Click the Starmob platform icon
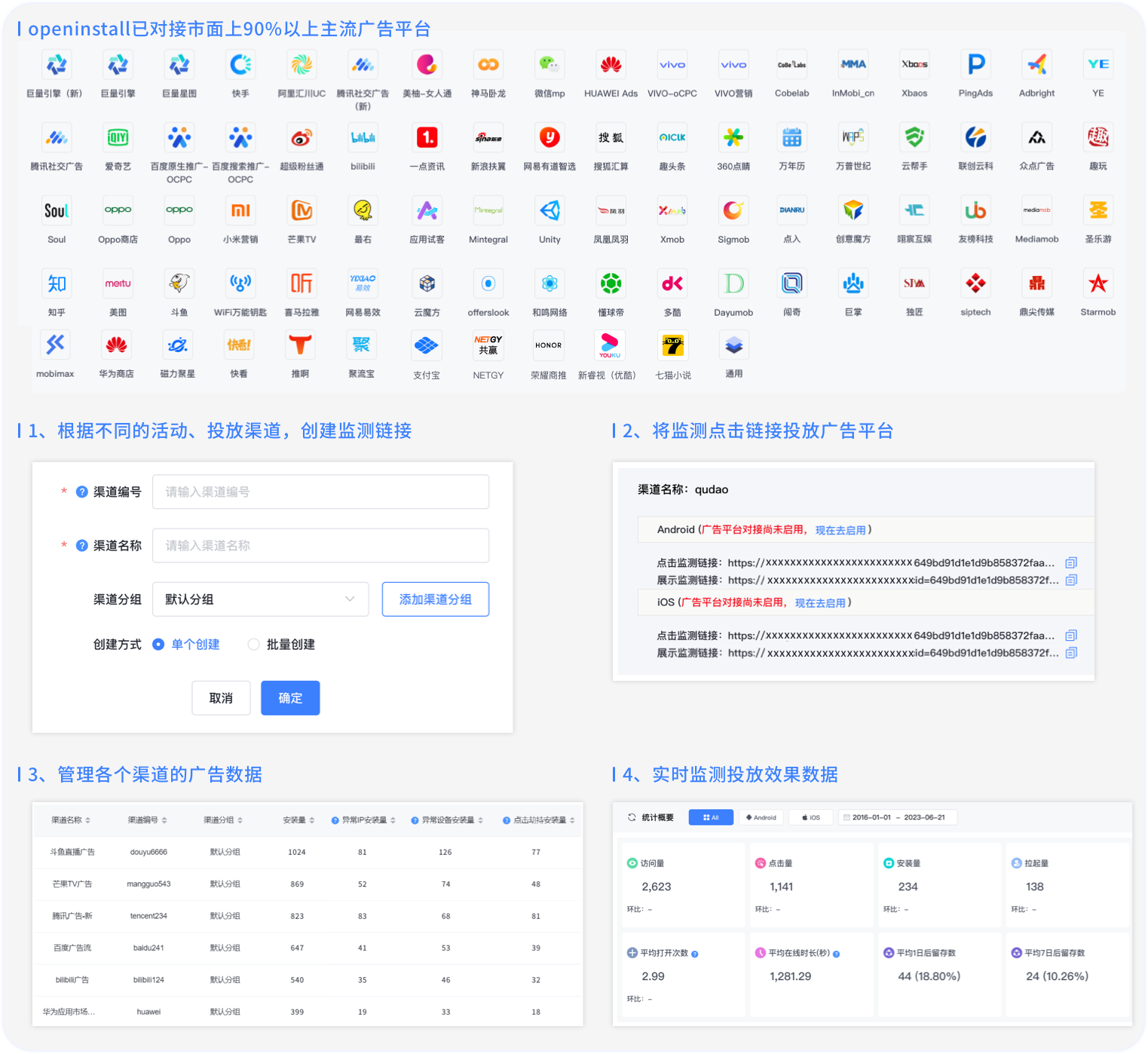Image resolution: width=1148 pixels, height=1054 pixels. coord(1098,284)
